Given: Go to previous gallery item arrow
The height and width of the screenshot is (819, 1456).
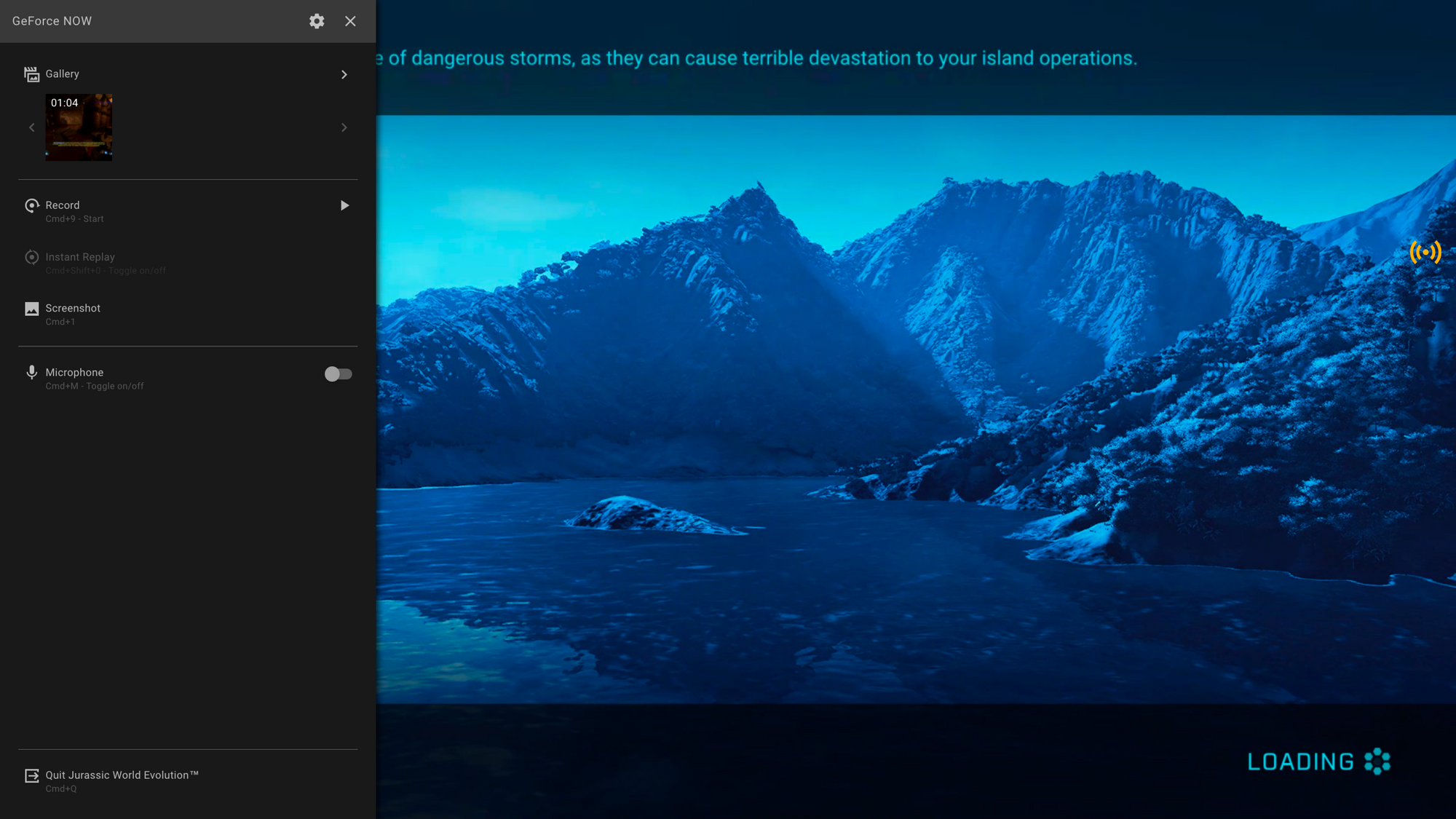Looking at the screenshot, I should point(31,127).
